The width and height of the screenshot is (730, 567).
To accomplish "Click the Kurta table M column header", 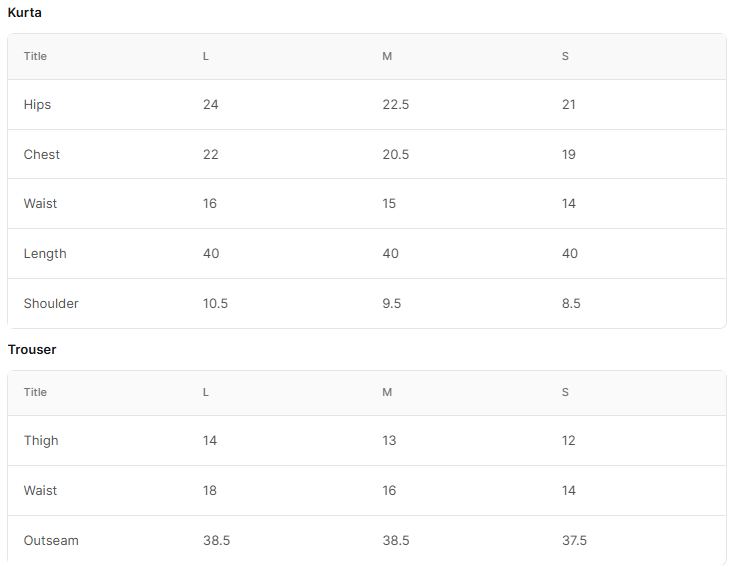I will [x=387, y=56].
